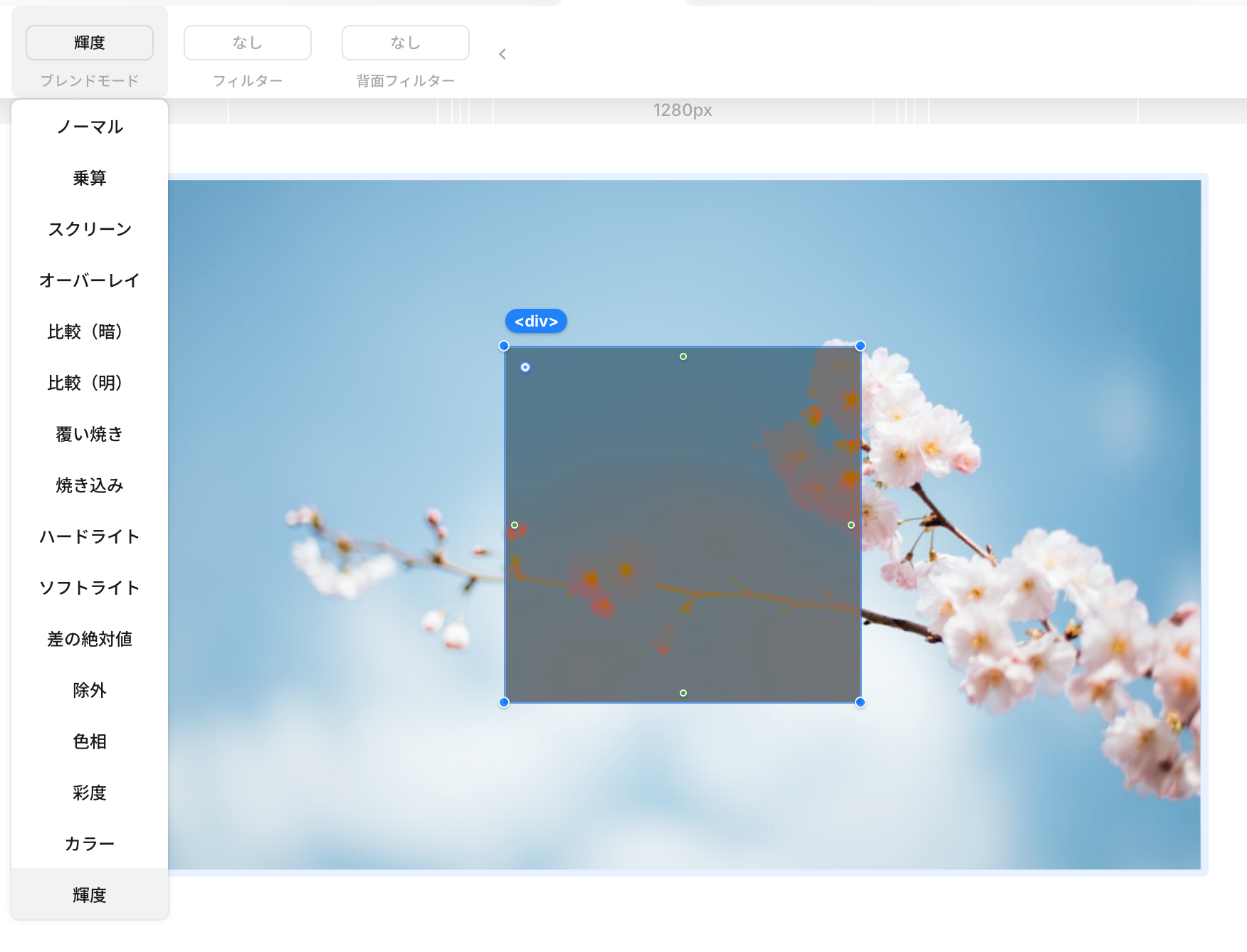Screen dimensions: 1247x952
Task: Select 比較（暗）option
Action: tap(90, 332)
